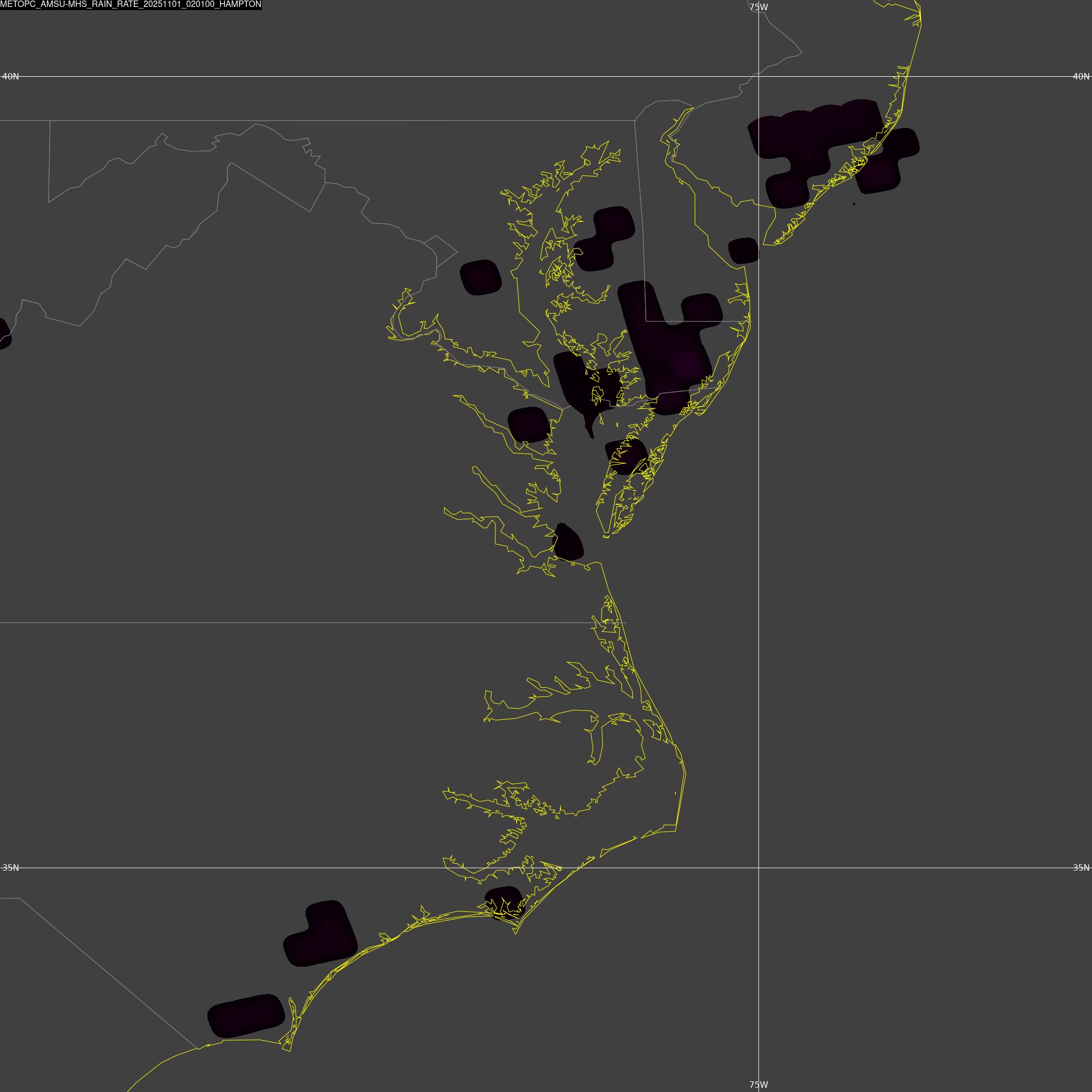Screen dimensions: 1092x1092
Task: Click the 75W label at the bottom
Action: tap(759, 1085)
